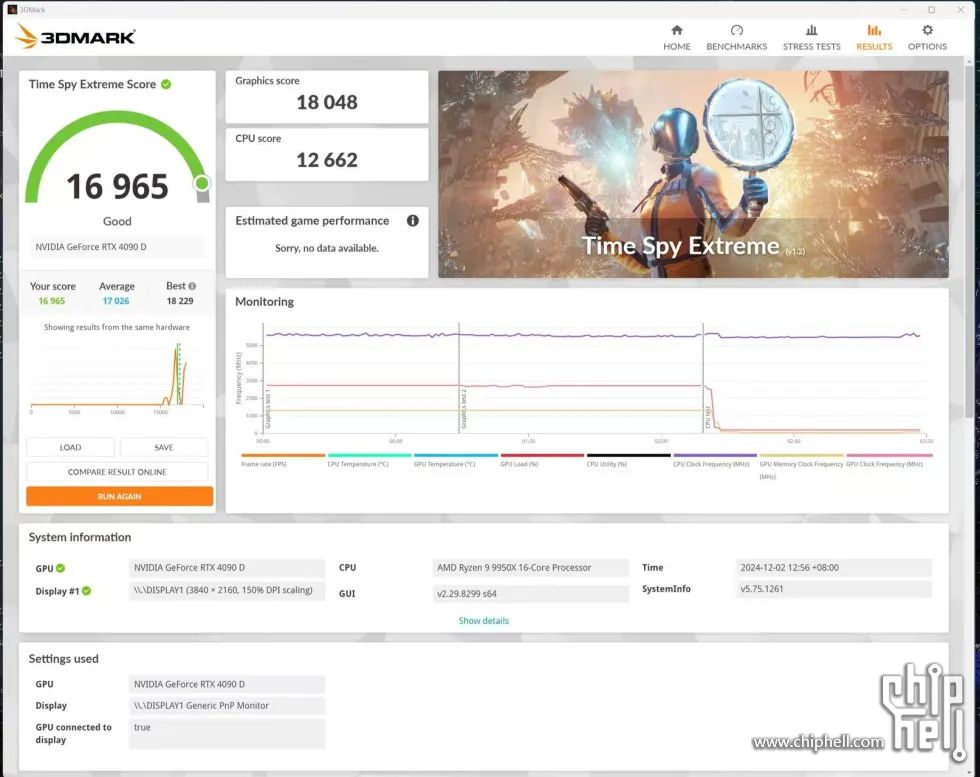Click System information GPU field value
Image resolution: width=980 pixels, height=777 pixels.
coord(227,568)
